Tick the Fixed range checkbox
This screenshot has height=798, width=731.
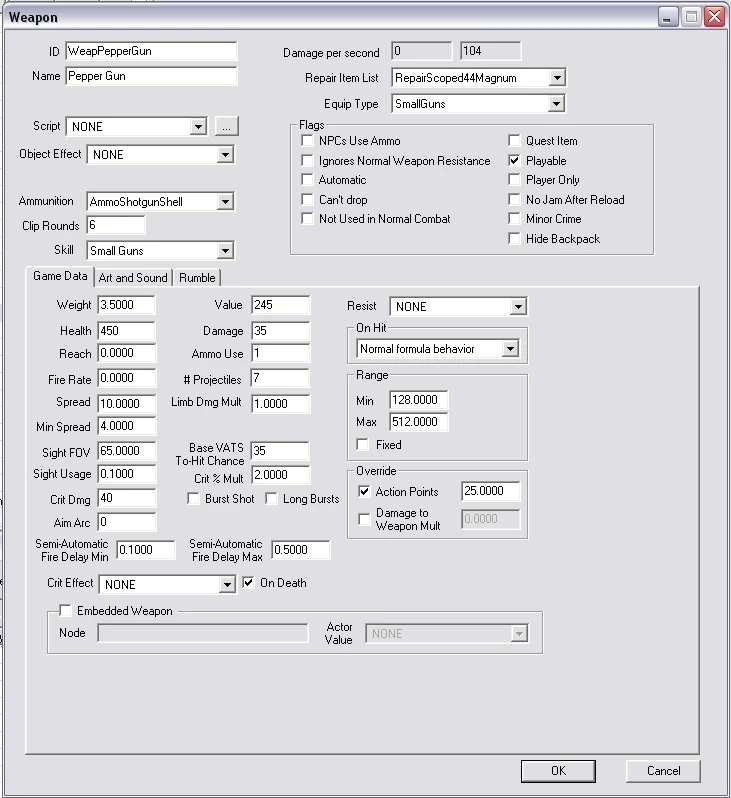(362, 445)
